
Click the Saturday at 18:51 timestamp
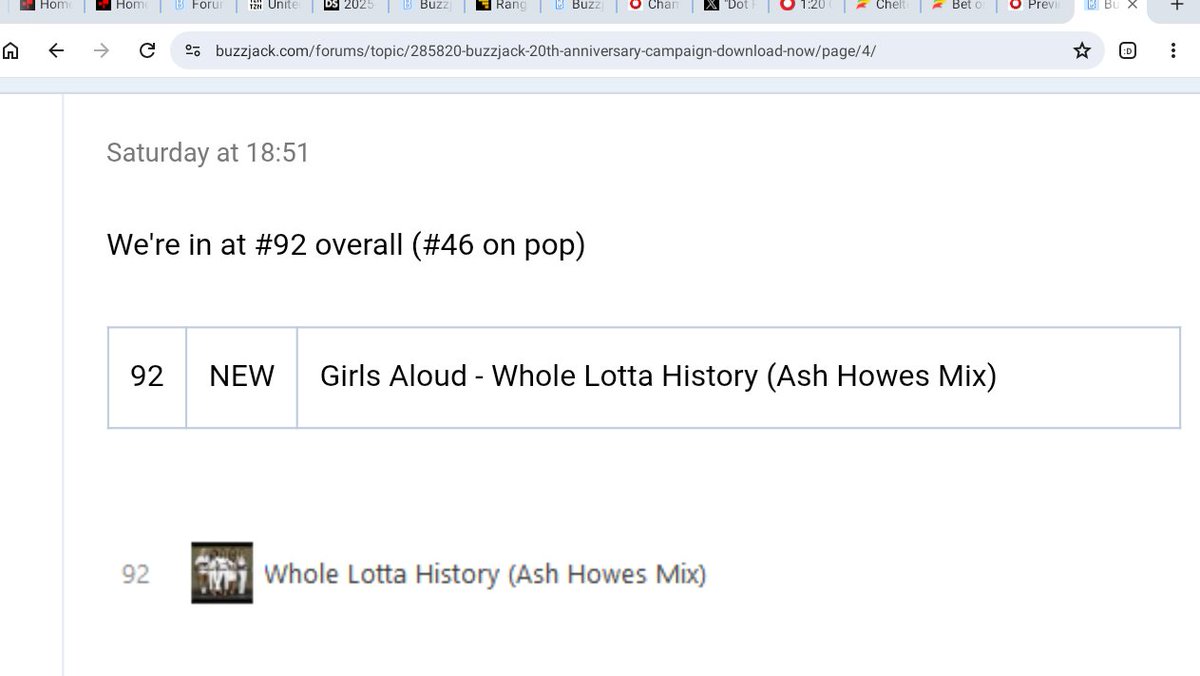tap(208, 152)
